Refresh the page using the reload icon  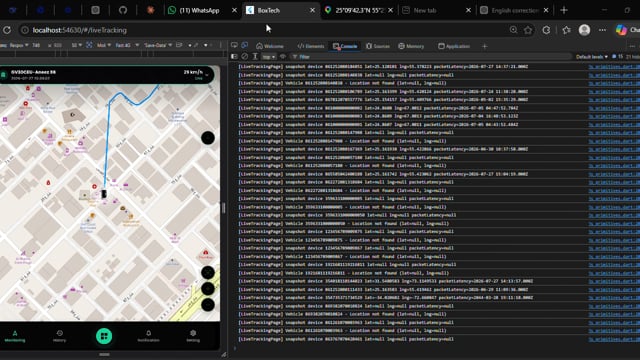[x=7, y=30]
